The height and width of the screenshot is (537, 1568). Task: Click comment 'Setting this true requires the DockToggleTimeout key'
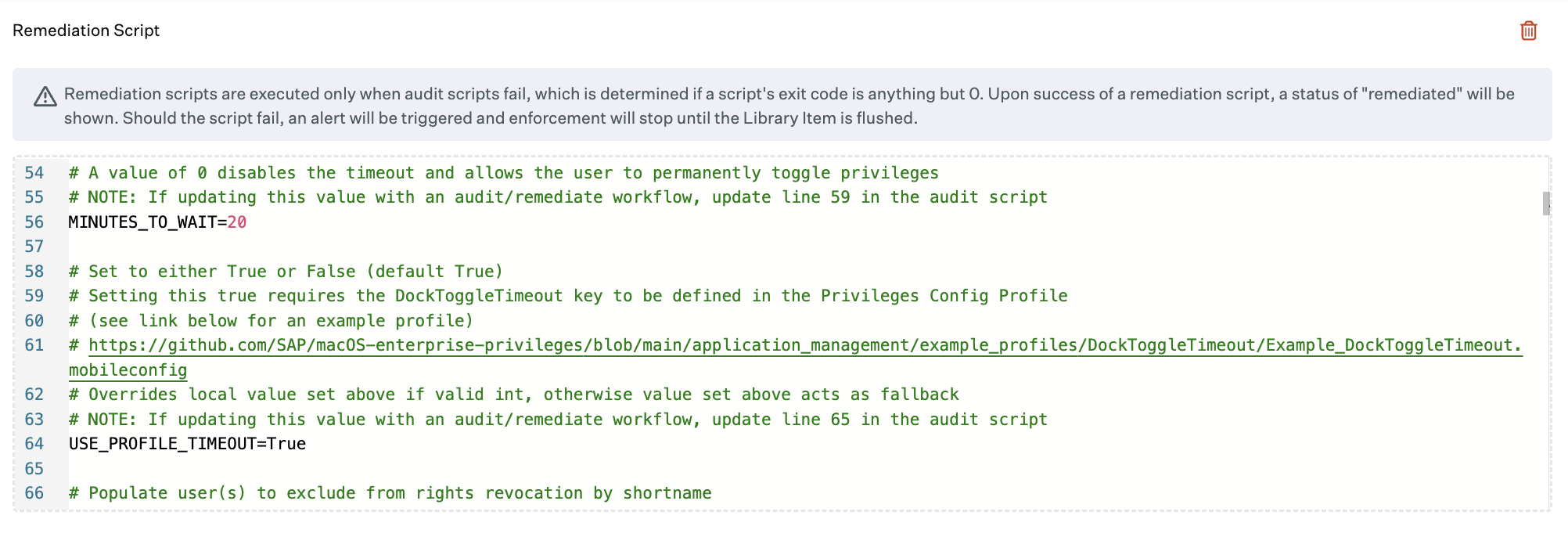click(568, 296)
